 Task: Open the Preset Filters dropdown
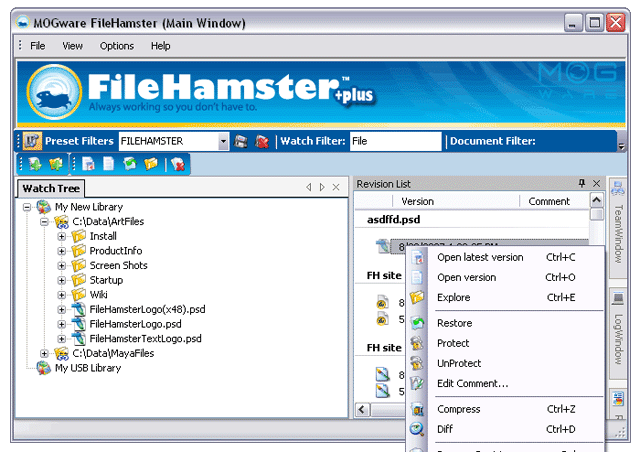pos(223,142)
